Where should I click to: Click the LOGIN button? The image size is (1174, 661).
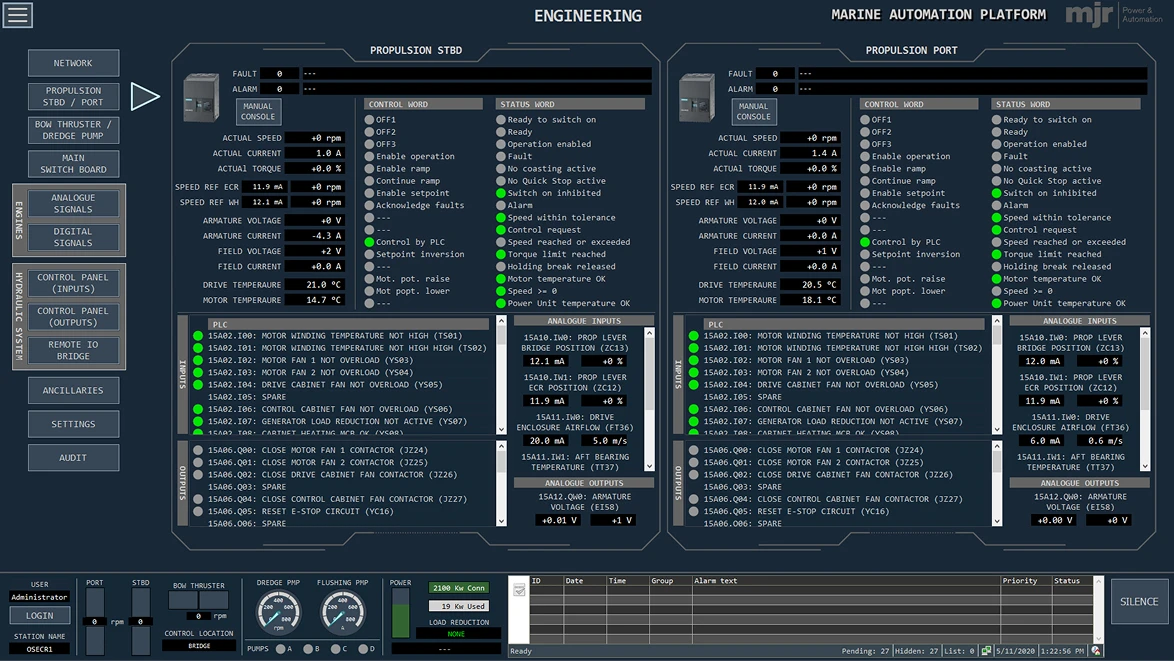click(40, 615)
